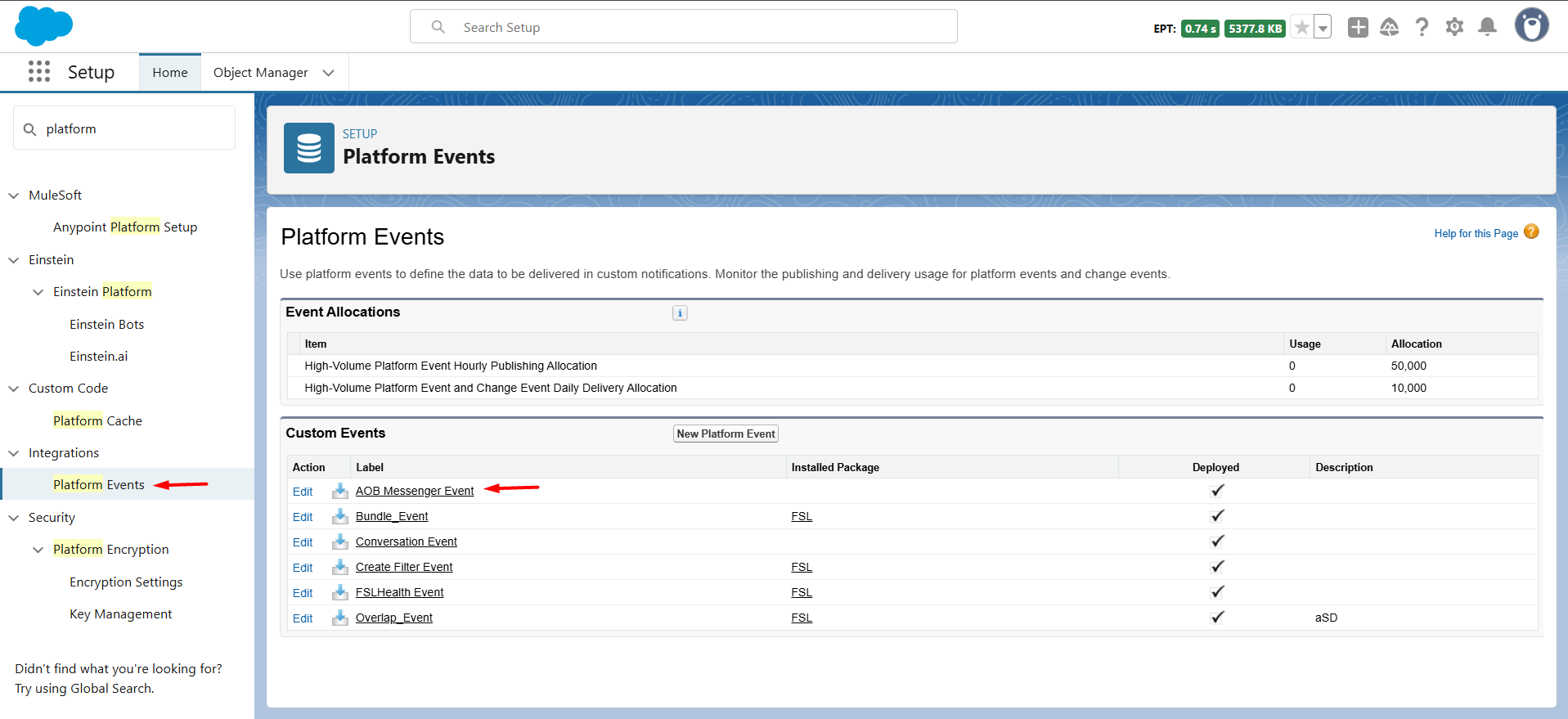1568x719 pixels.
Task: Open Anypoint Platform Setup
Action: (x=125, y=227)
